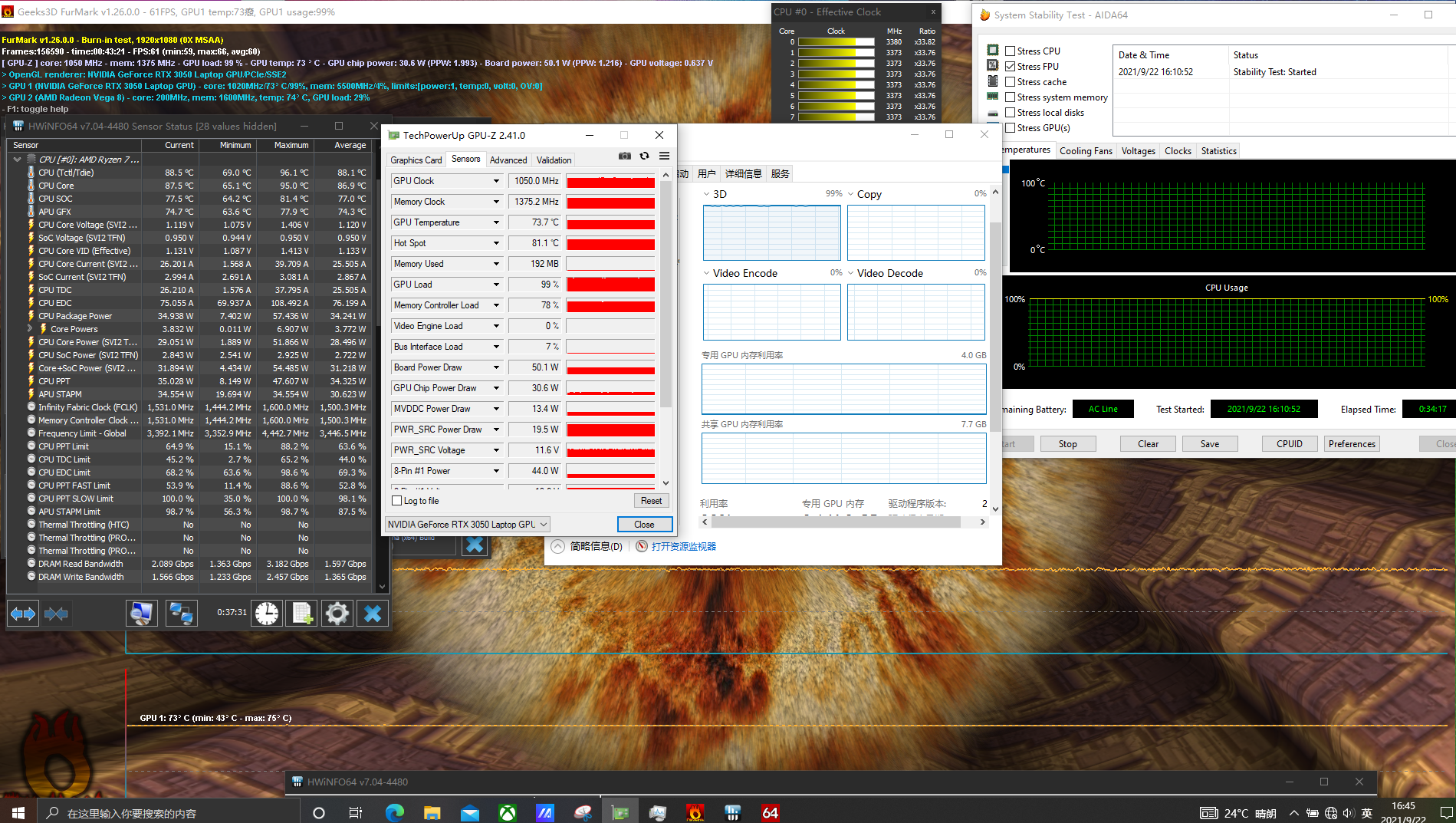The image size is (1456, 823).
Task: Open Windows Start menu
Action: pos(18,812)
